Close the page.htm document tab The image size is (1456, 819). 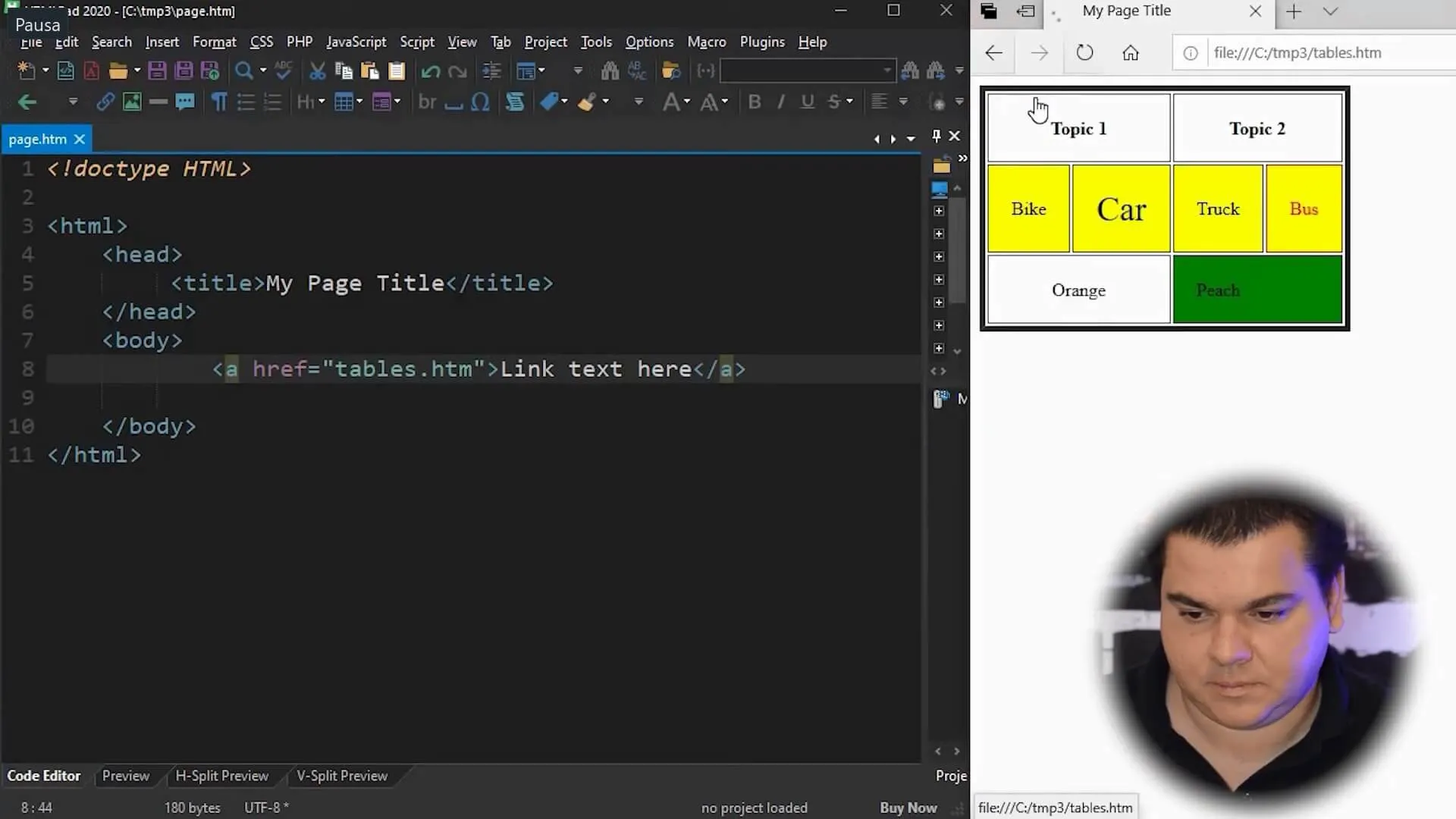[79, 140]
